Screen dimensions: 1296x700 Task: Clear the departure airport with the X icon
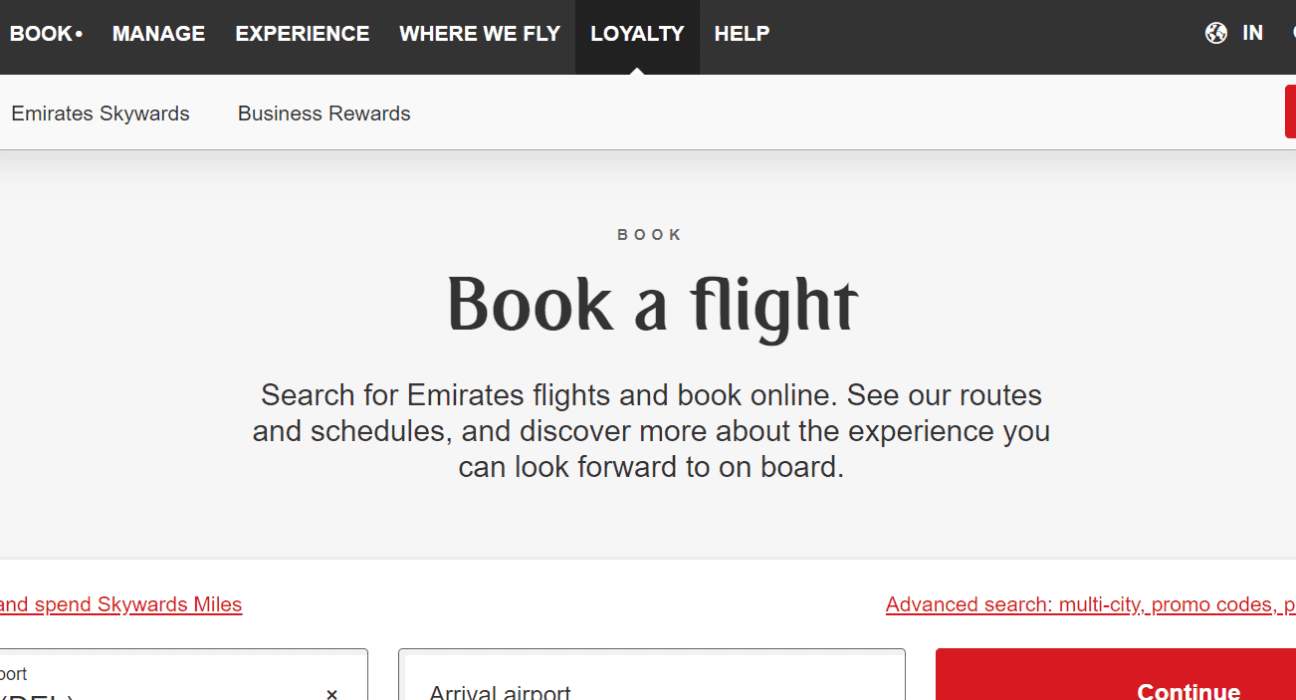(332, 693)
